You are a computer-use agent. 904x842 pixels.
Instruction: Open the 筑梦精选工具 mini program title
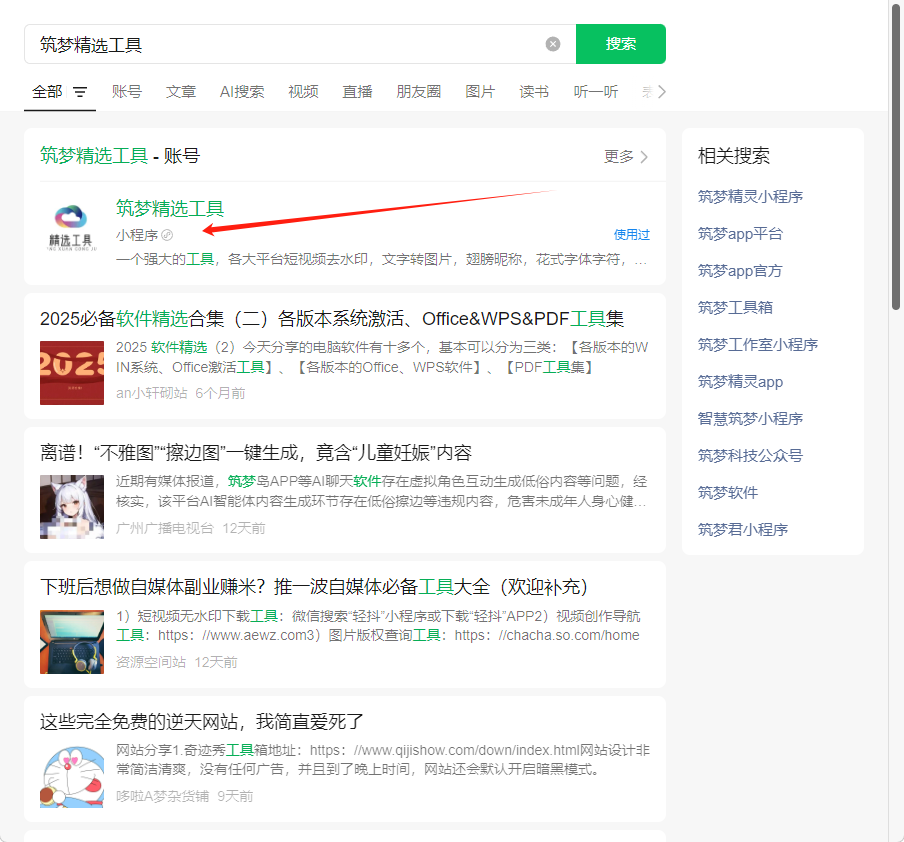coord(170,208)
